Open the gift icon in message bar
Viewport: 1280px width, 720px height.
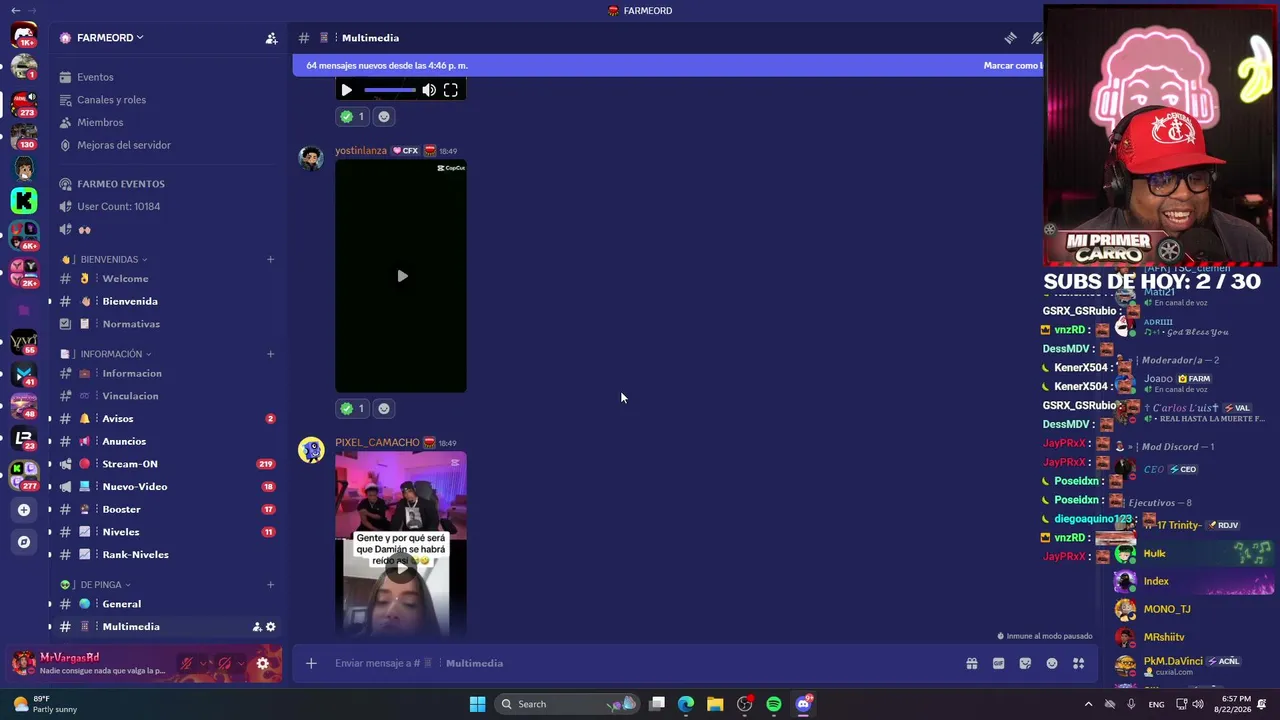(971, 663)
